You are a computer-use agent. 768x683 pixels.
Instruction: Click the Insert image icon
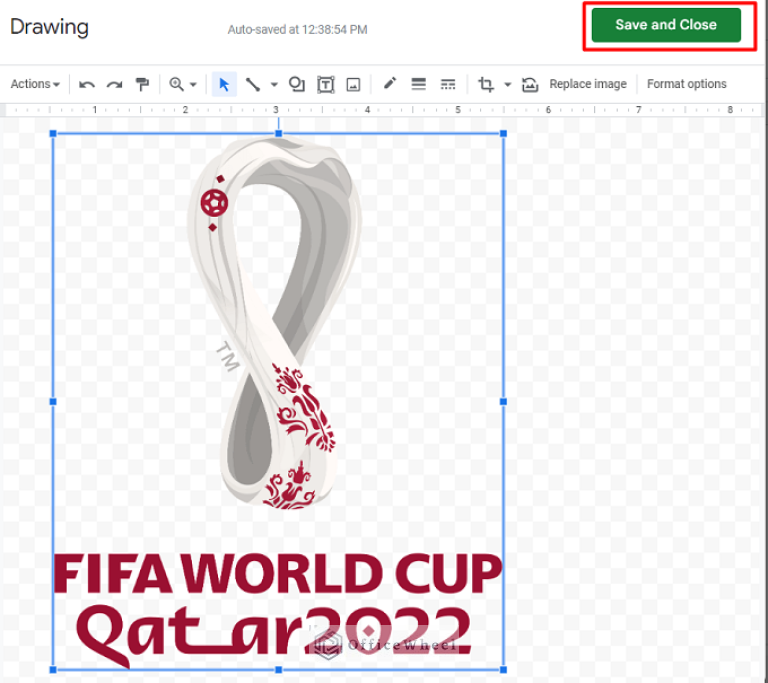[x=353, y=84]
